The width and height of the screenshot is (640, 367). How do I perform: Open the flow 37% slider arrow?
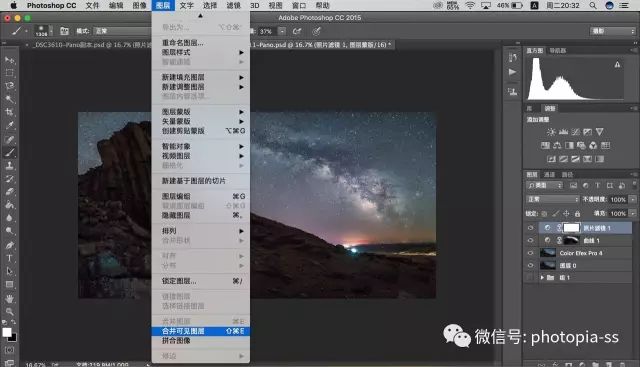(282, 31)
